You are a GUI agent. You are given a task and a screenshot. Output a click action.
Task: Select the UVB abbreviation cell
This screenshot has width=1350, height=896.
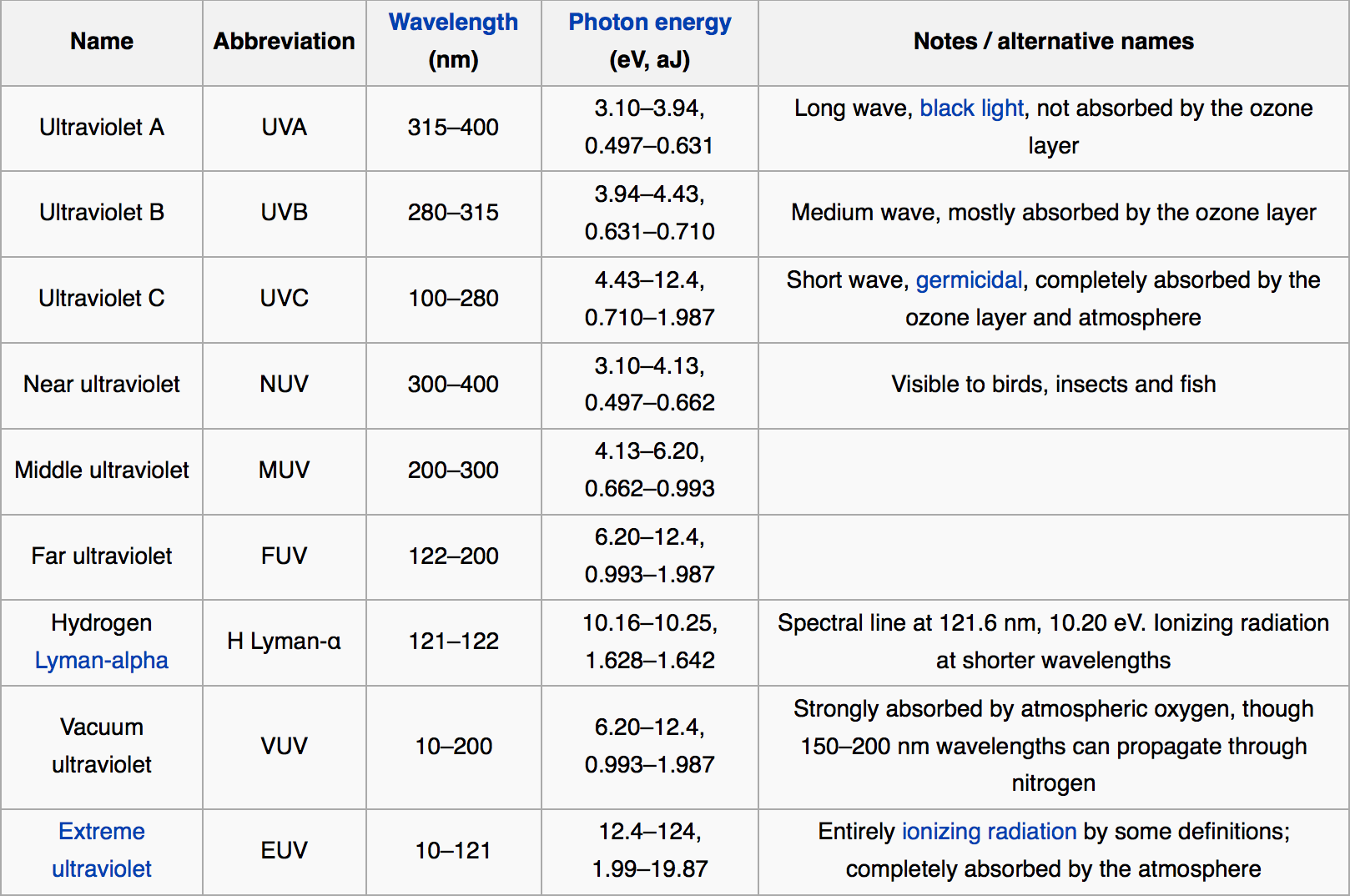[285, 214]
